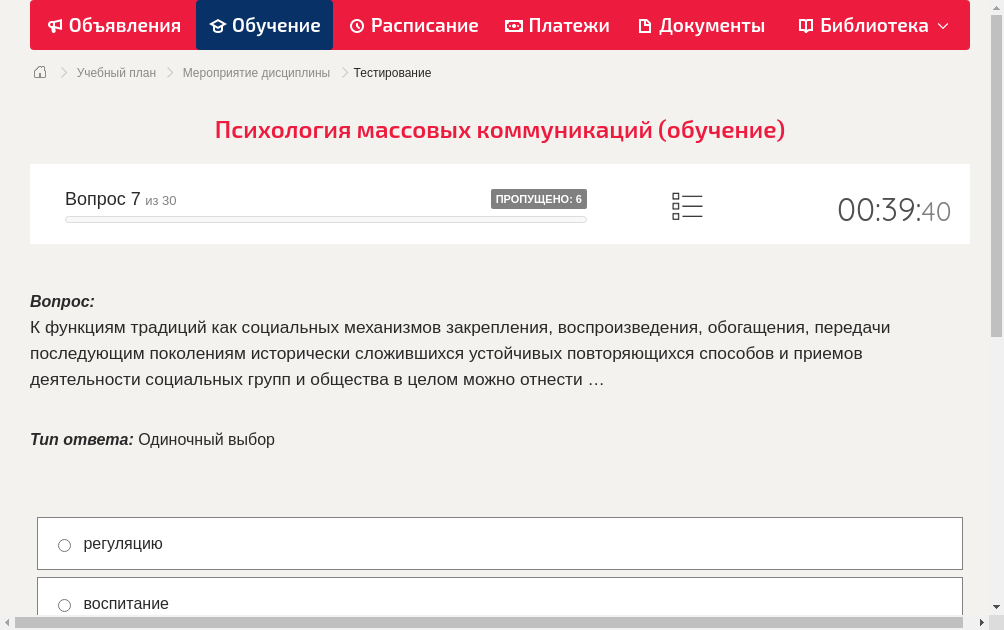This screenshot has height=630, width=1004.
Task: Click the ПРОПУЩЕНО: 6 badge
Action: pos(539,198)
